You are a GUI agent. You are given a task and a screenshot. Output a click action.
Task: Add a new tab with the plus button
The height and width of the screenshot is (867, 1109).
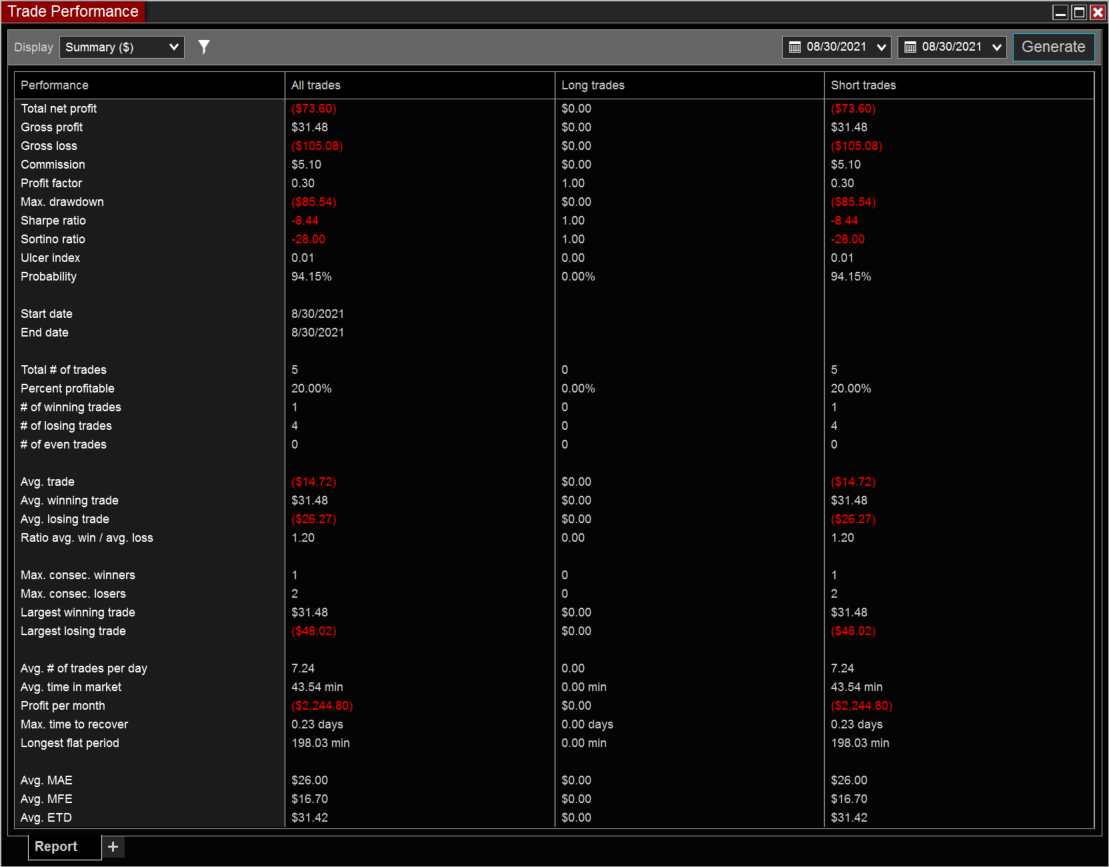click(x=113, y=846)
